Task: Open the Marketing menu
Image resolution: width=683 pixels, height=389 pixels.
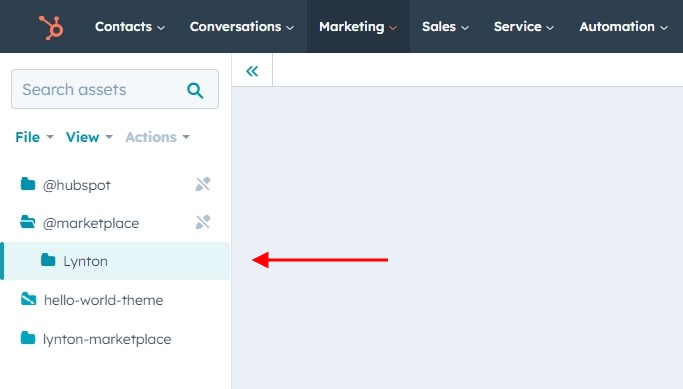Action: coord(358,27)
